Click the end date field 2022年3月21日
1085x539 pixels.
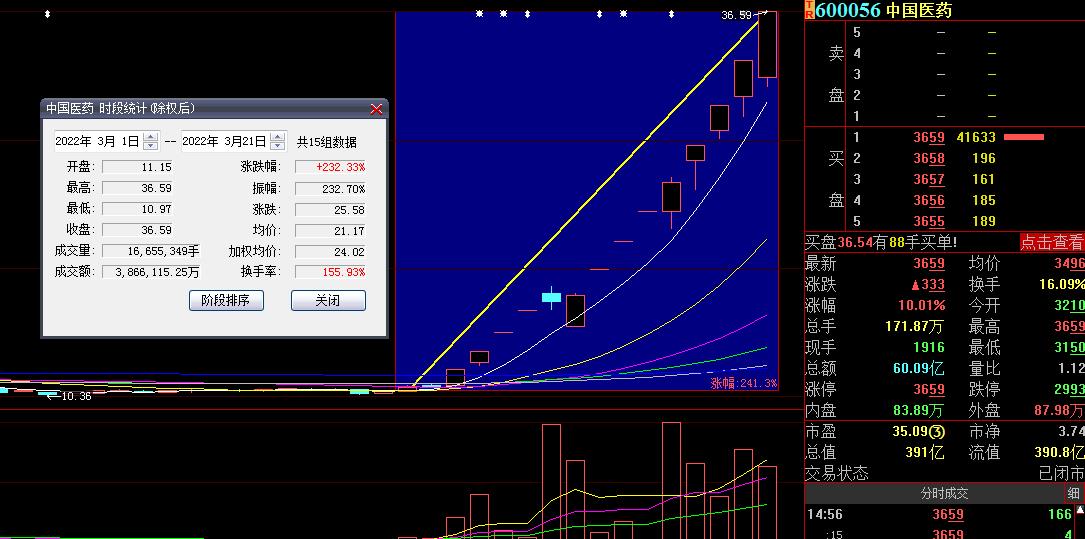(224, 141)
